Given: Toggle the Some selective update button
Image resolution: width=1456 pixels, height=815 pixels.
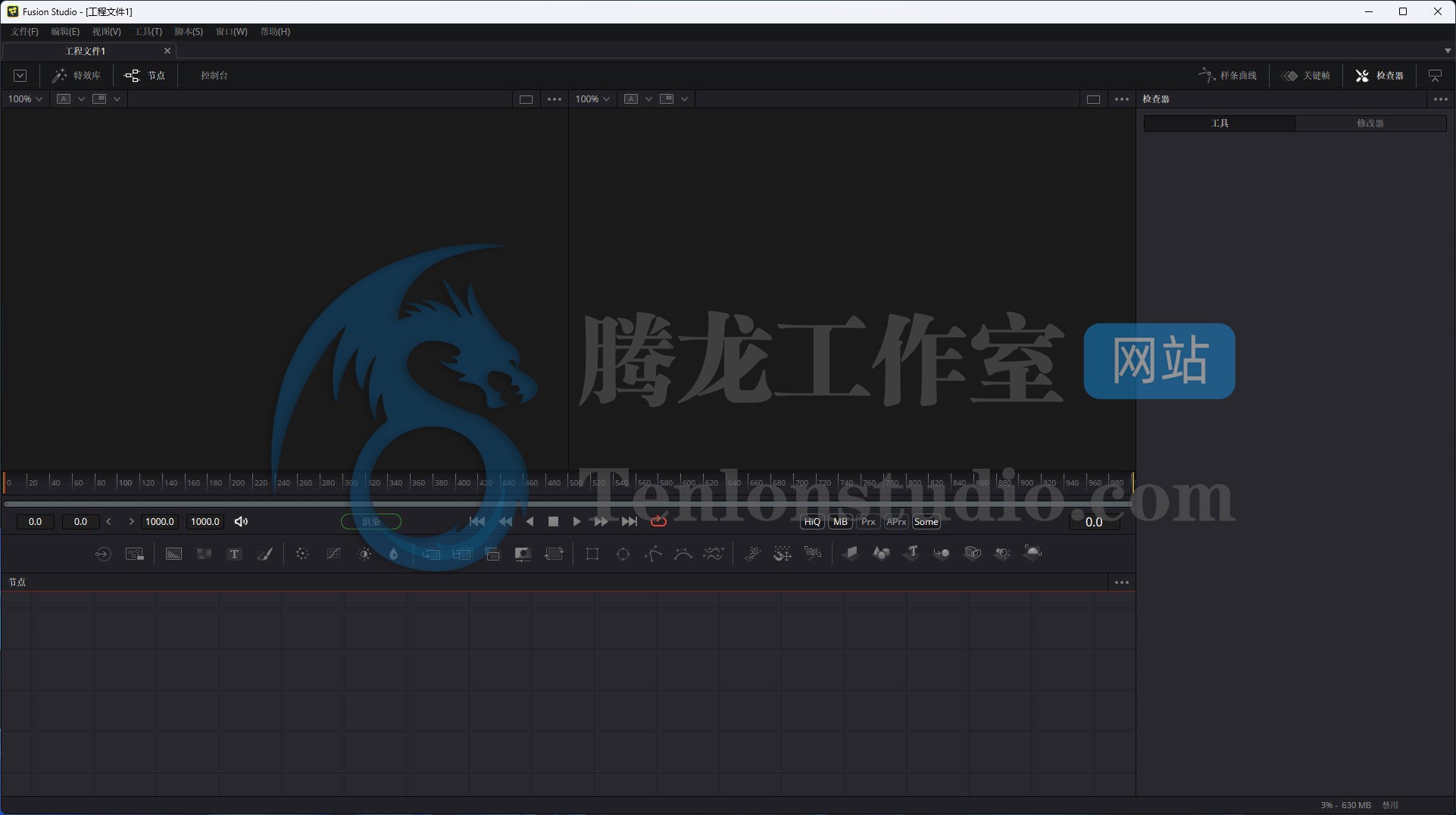Looking at the screenshot, I should point(926,522).
